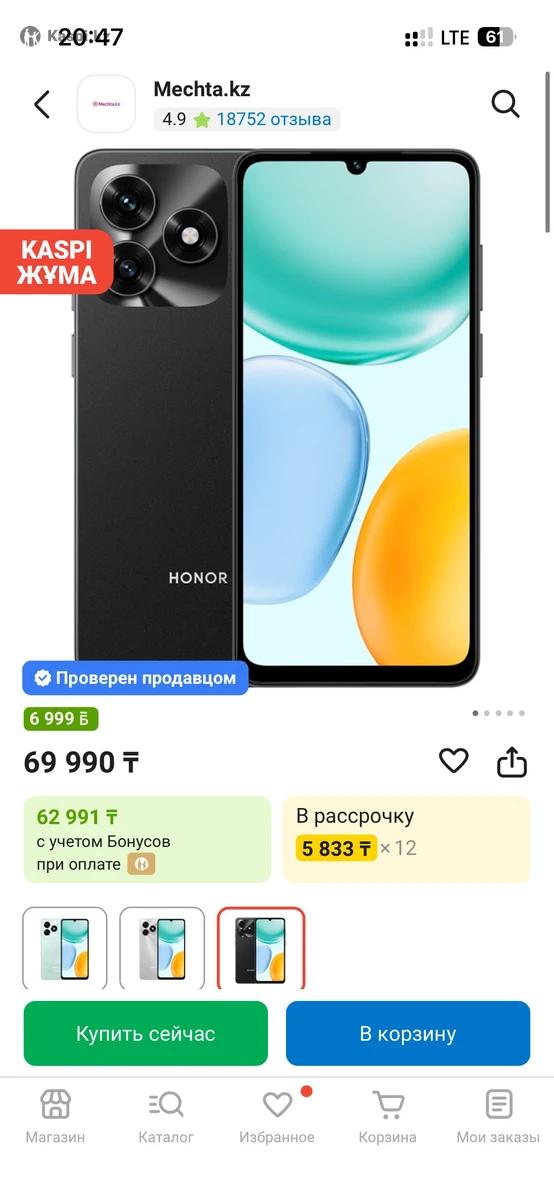This screenshot has height=1200, width=554.
Task: Tap the Проверен продавцом badge
Action: click(x=136, y=678)
